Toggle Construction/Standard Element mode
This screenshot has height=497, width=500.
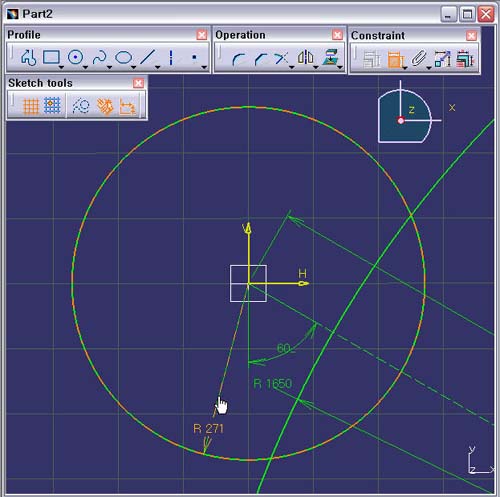tap(81, 106)
